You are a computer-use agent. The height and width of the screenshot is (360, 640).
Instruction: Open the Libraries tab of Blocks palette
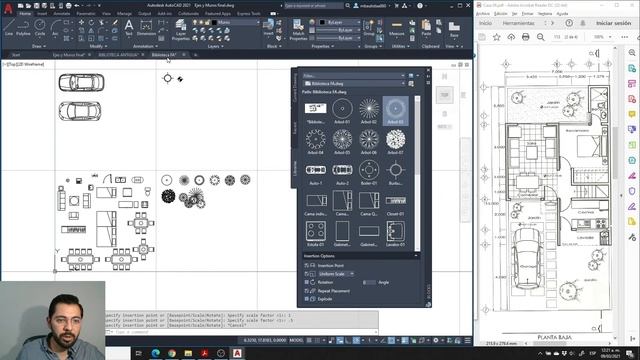click(x=295, y=168)
